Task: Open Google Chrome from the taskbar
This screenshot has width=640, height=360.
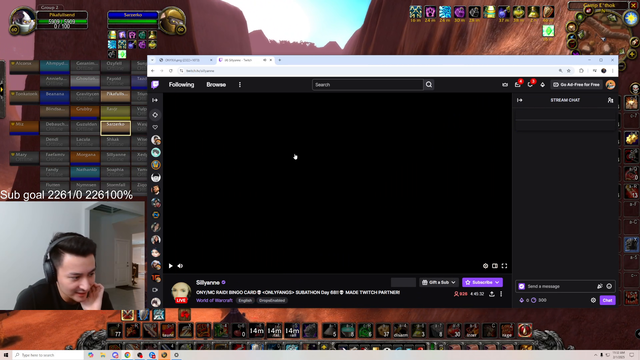Action: pos(127,355)
